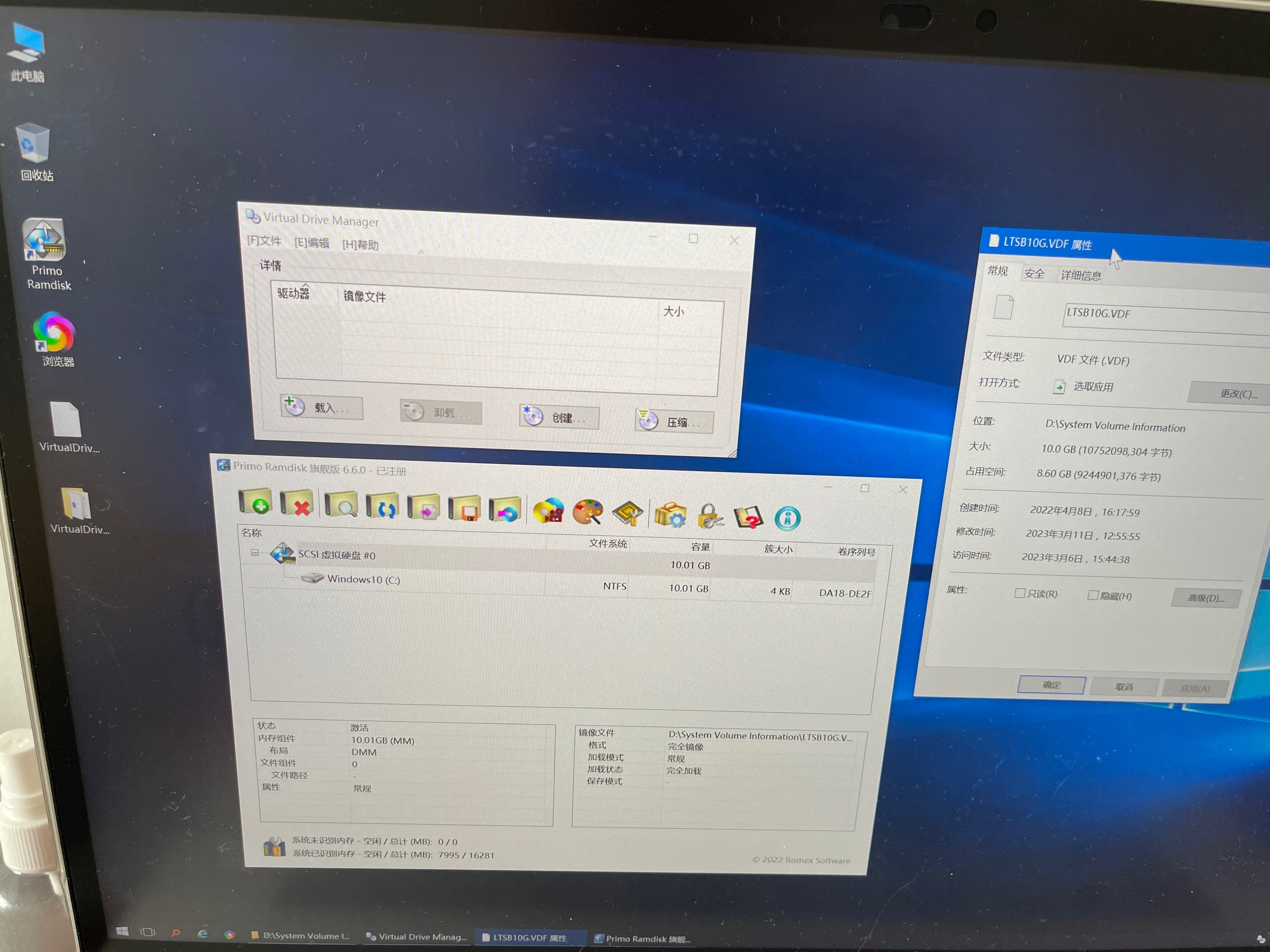
Task: Click the view disk magnifier icon
Action: coord(340,505)
